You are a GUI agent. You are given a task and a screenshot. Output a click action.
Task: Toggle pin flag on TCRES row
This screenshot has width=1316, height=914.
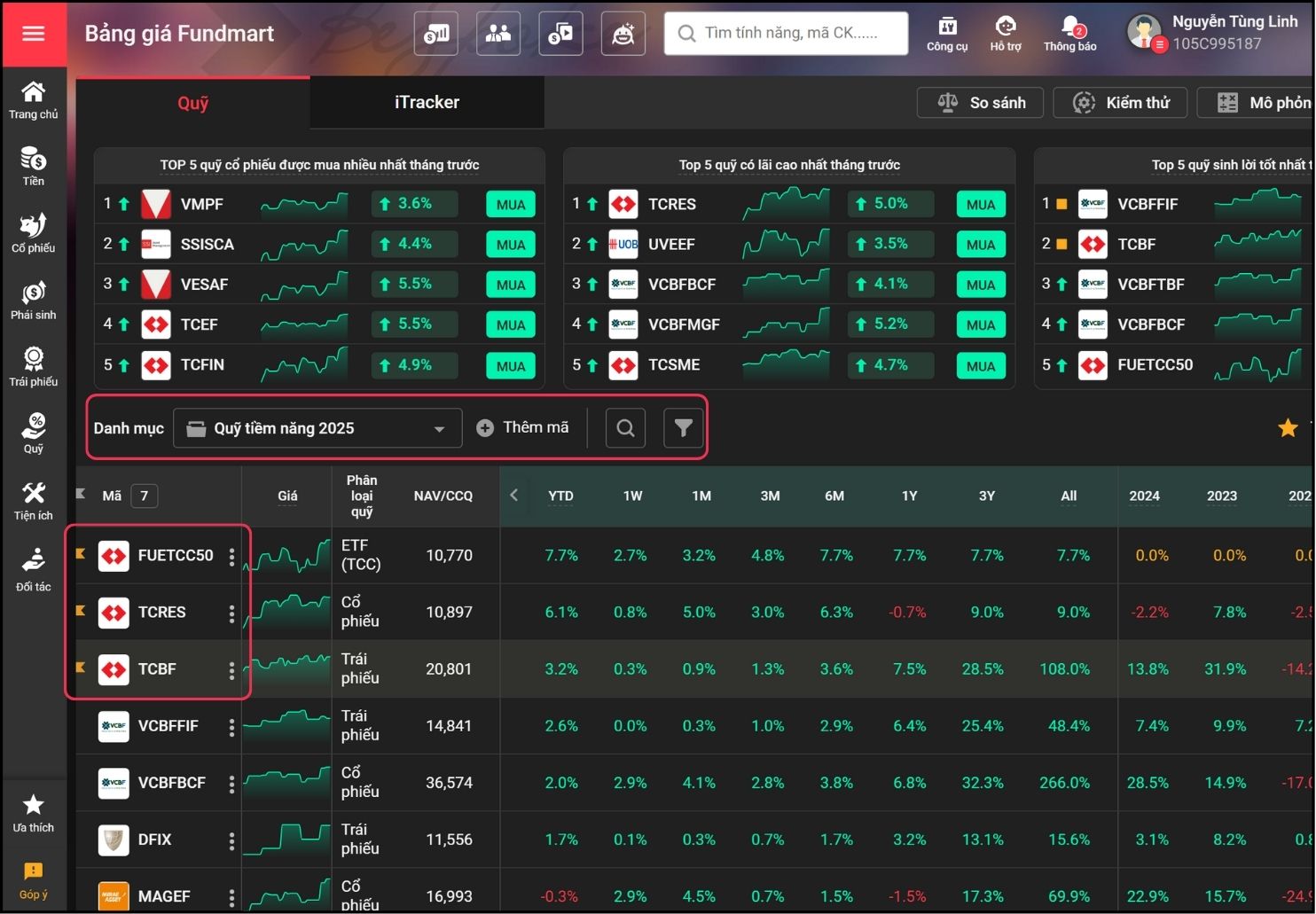[x=81, y=611]
